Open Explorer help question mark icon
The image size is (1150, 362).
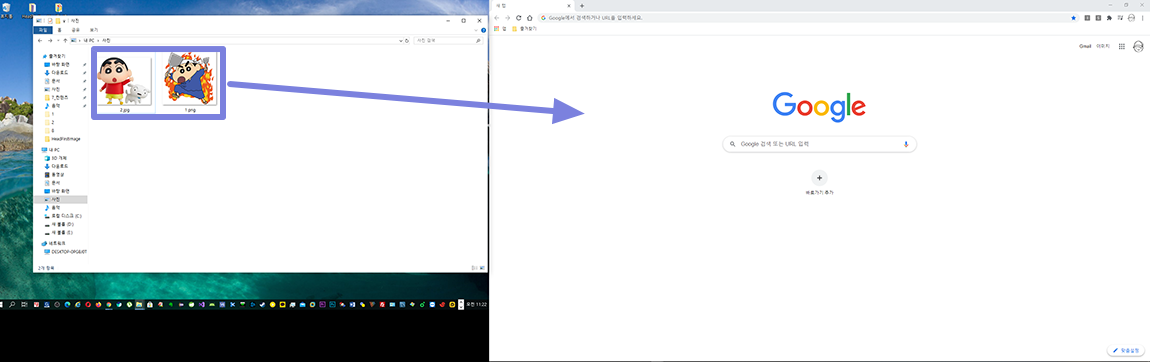pyautogui.click(x=482, y=30)
